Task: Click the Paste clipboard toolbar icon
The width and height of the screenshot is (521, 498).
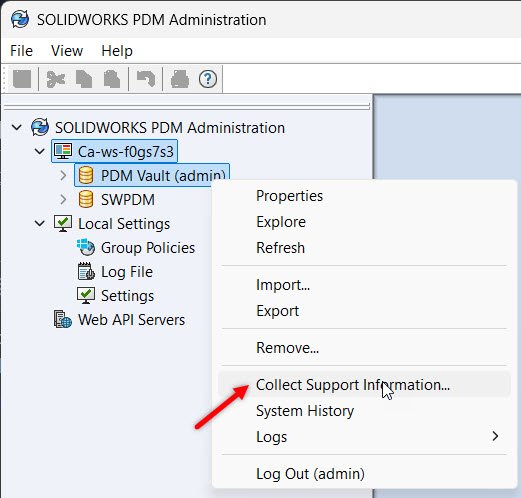Action: point(112,79)
